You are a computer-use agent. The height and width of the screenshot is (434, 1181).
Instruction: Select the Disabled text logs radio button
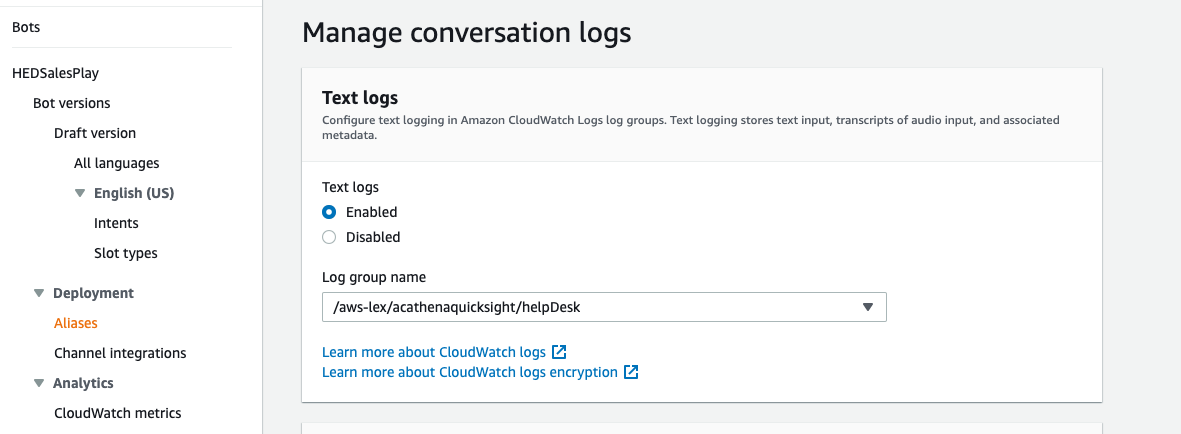coord(329,237)
